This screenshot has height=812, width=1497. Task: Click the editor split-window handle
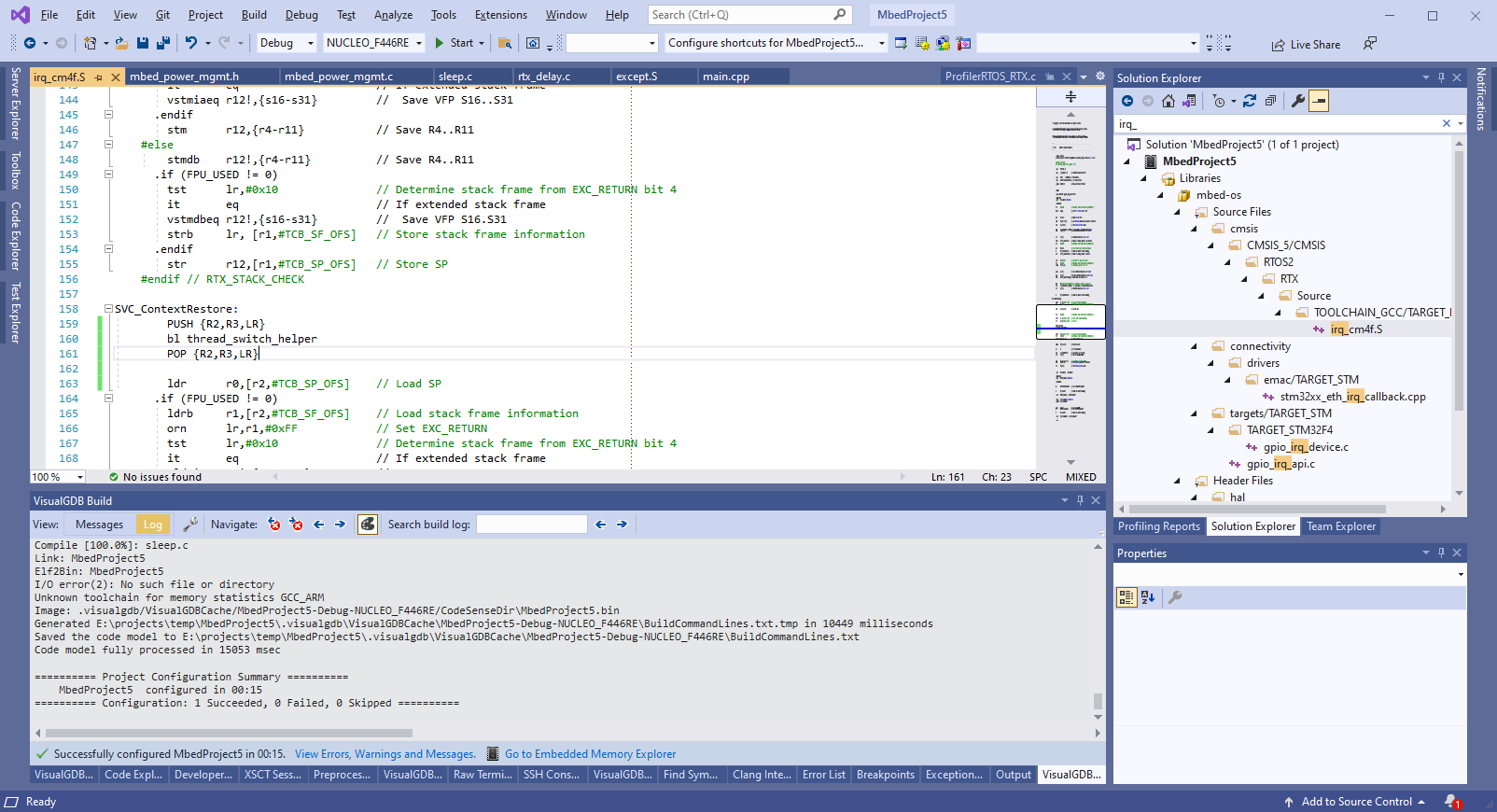click(1070, 96)
